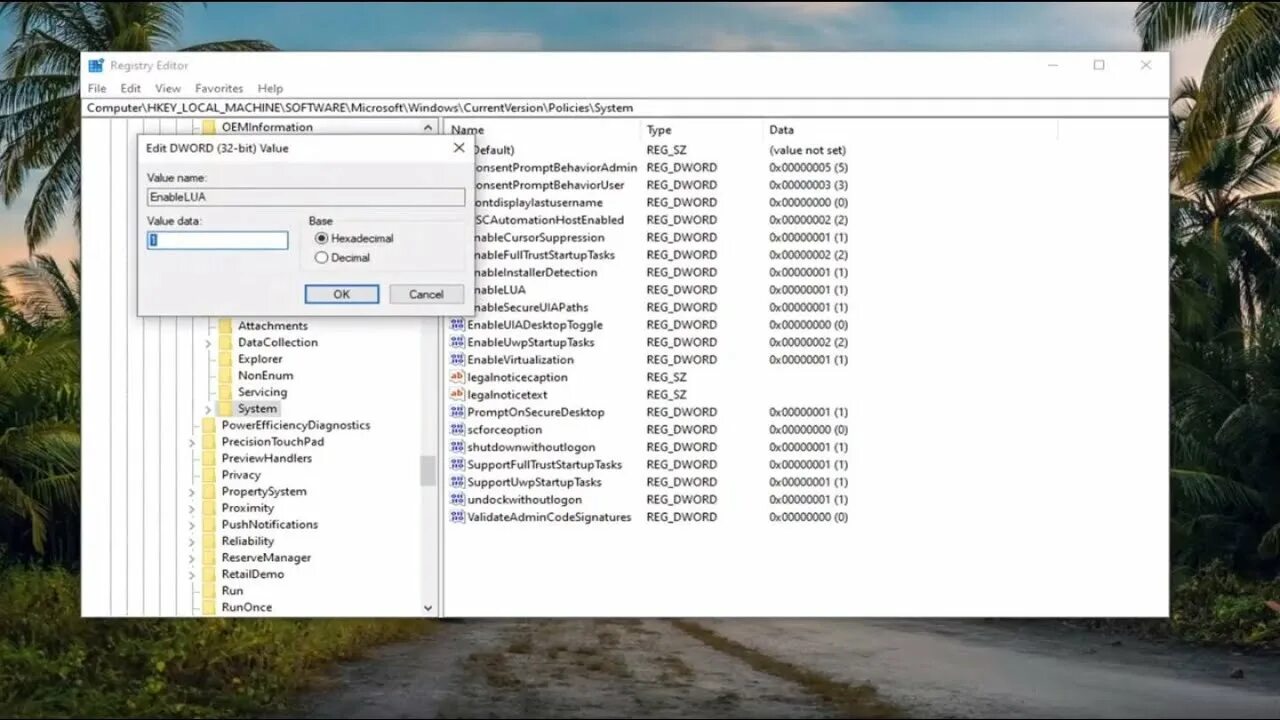Click the Reliability folder icon
This screenshot has height=720, width=1280.
point(209,541)
